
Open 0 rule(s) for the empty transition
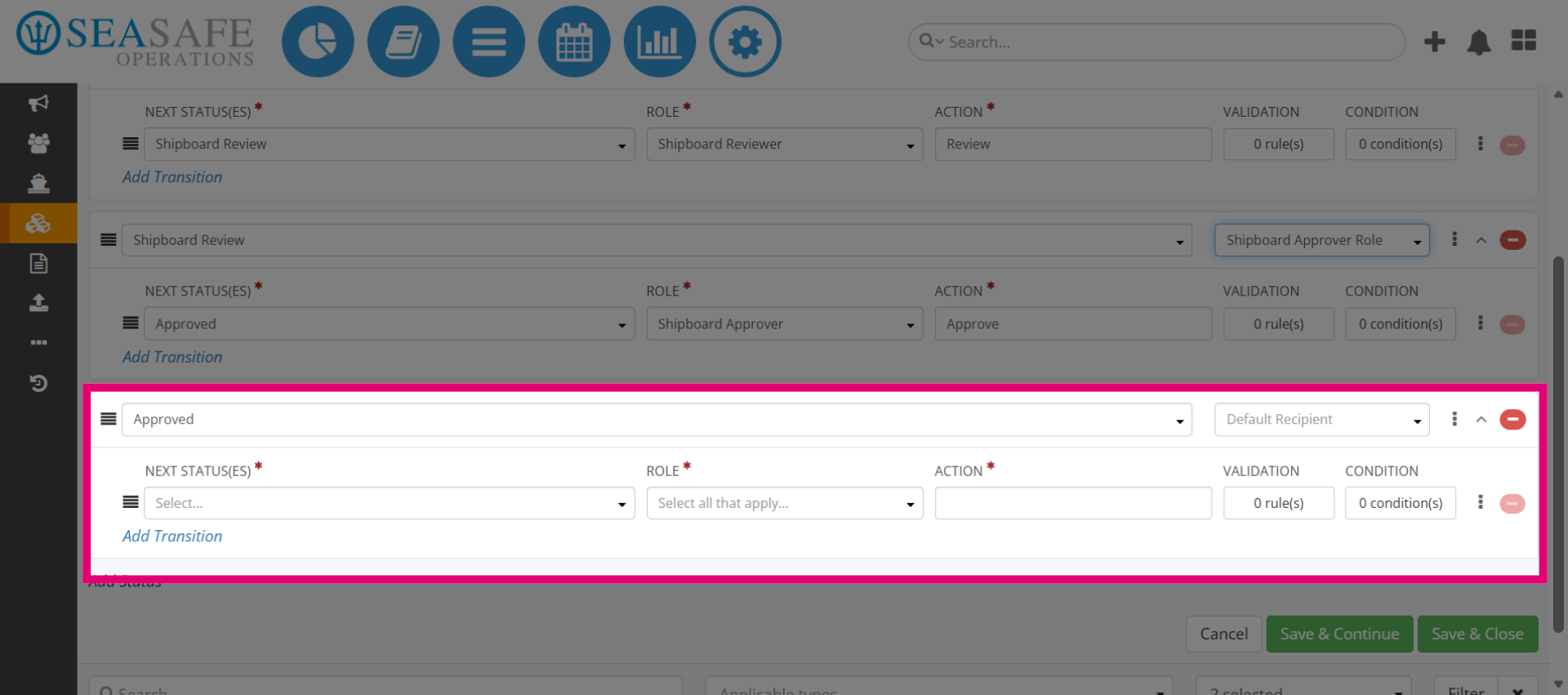coord(1278,503)
